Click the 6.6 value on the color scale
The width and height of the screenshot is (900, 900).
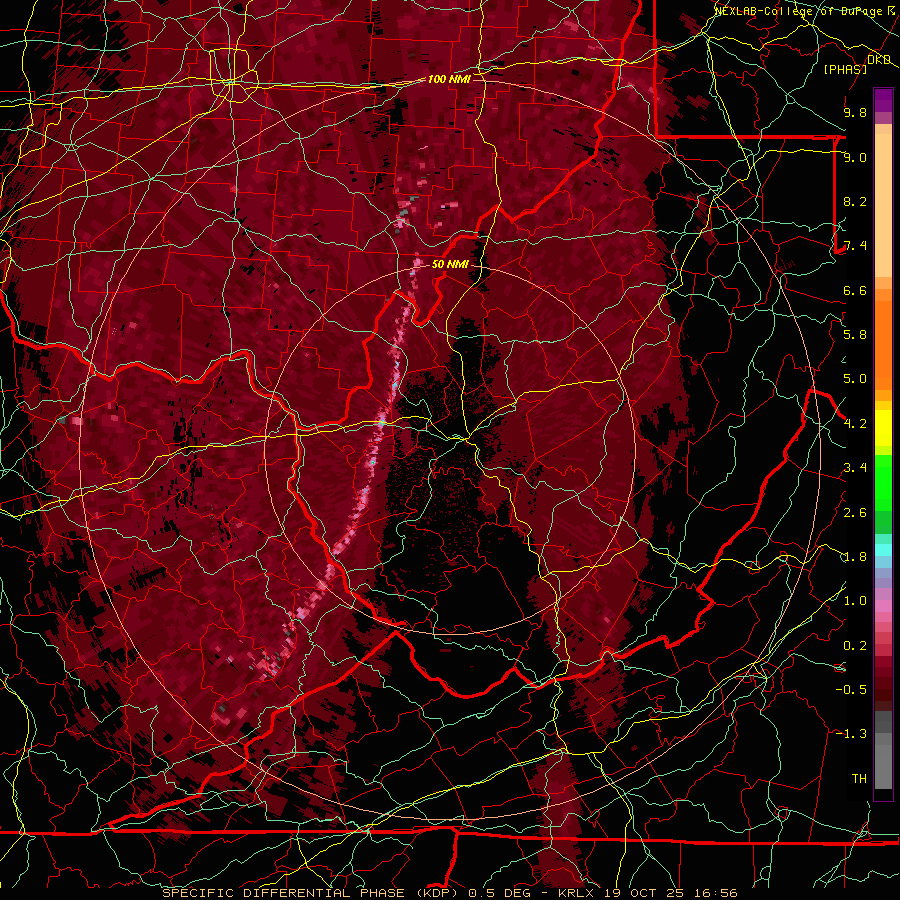pyautogui.click(x=855, y=290)
